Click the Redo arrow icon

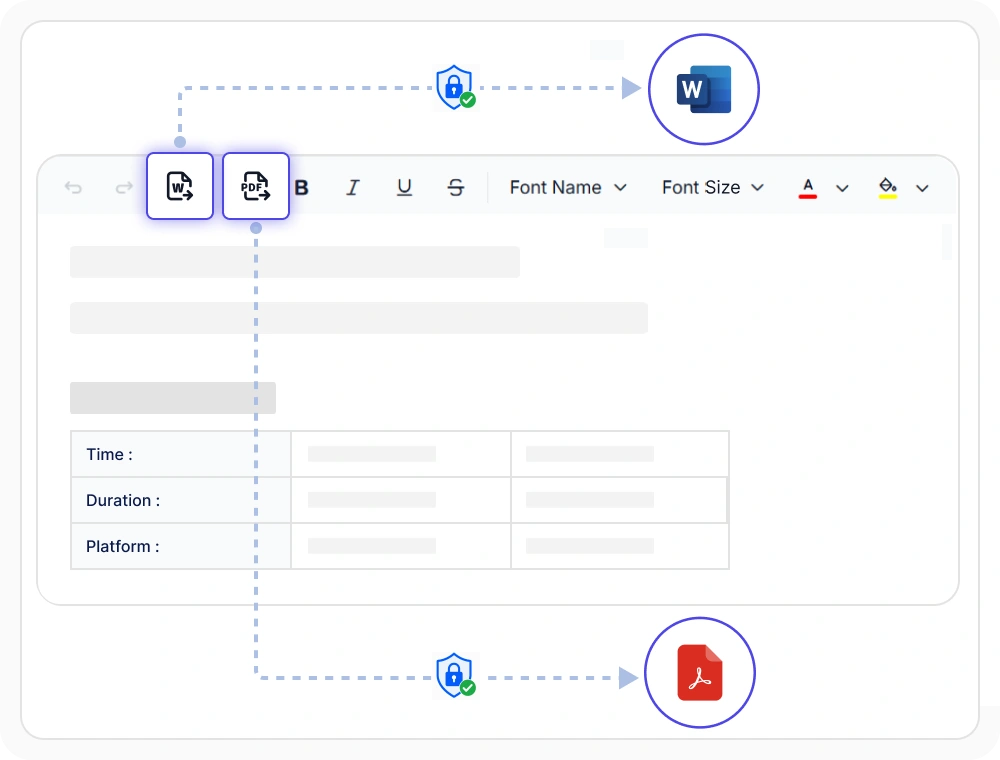click(x=124, y=187)
